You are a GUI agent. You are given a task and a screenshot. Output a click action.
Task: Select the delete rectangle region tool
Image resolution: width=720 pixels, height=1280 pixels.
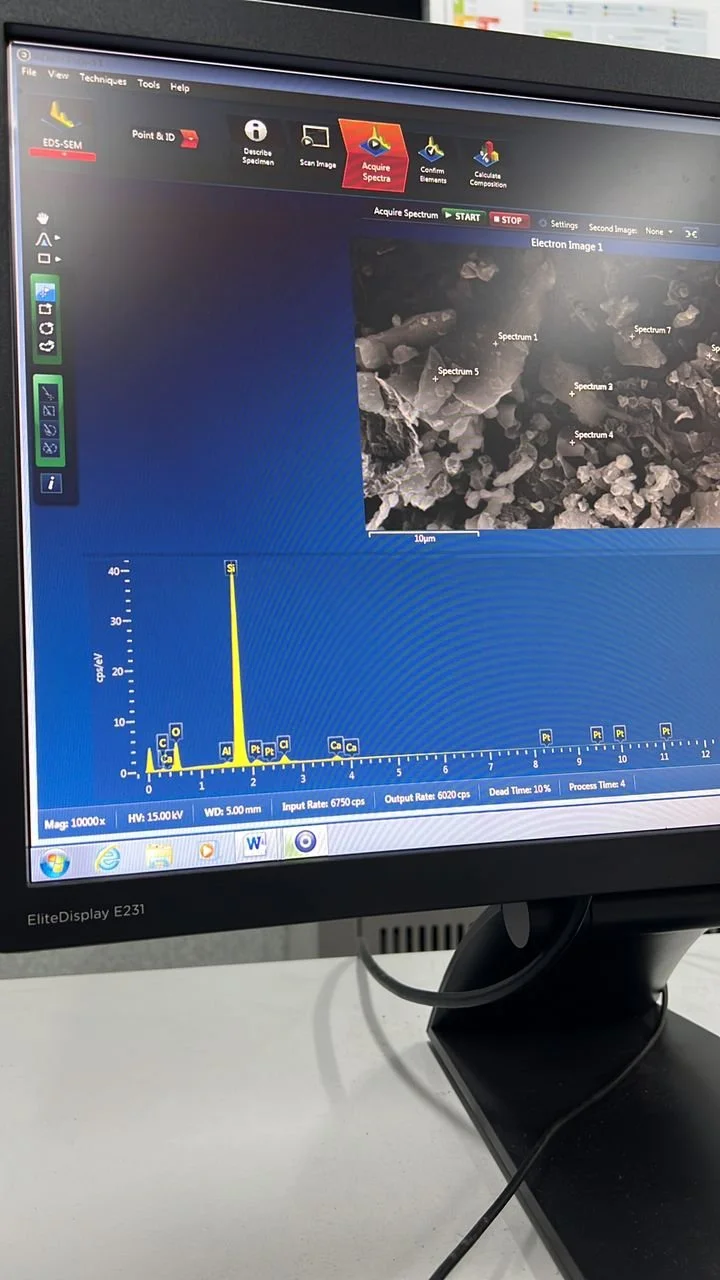(50, 411)
